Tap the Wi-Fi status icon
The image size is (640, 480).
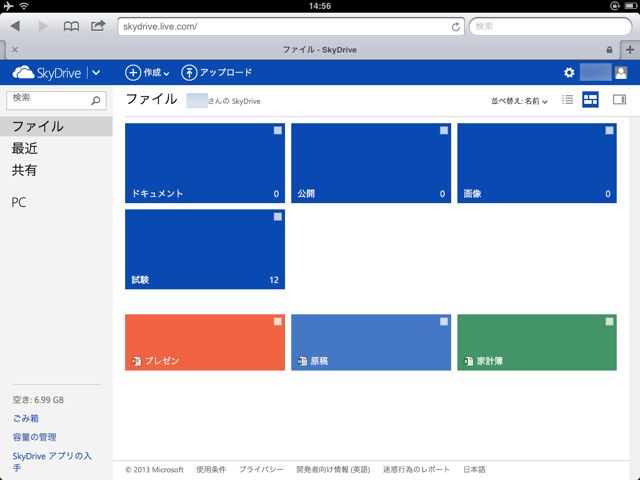(x=24, y=6)
